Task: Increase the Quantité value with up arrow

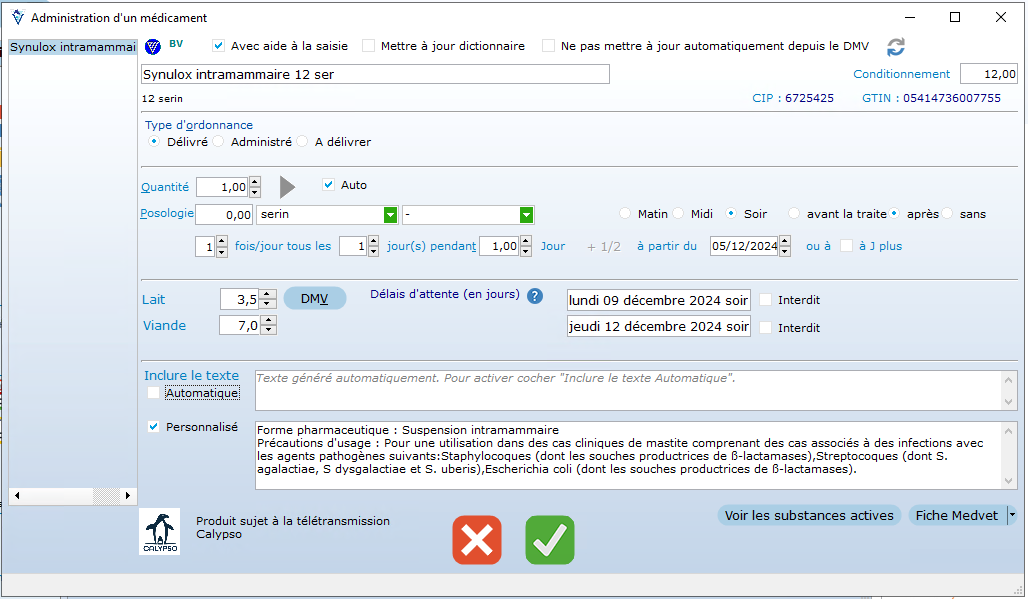Action: pos(255,182)
